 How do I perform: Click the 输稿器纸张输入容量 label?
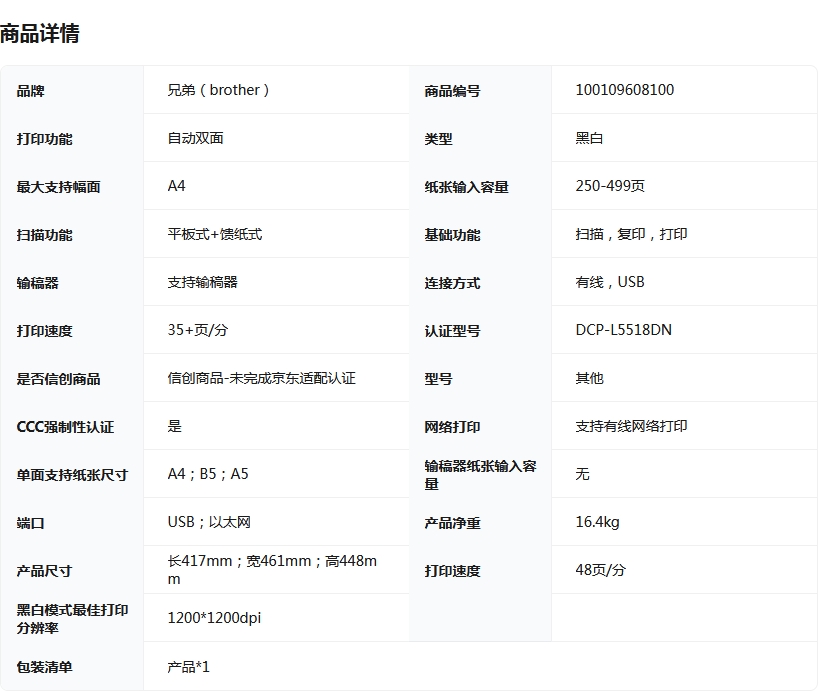(481, 475)
